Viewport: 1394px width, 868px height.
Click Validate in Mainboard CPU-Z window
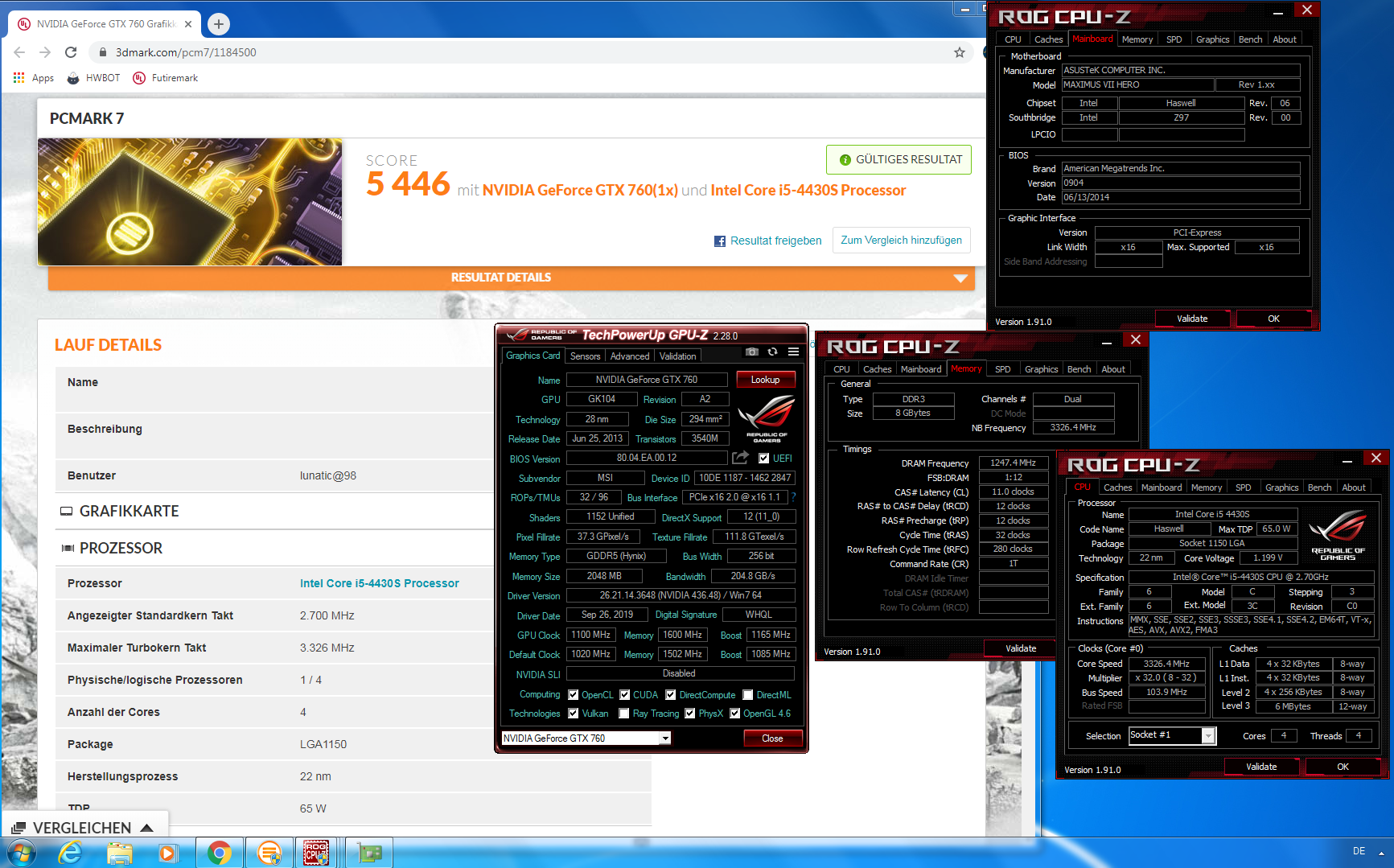(x=1191, y=319)
